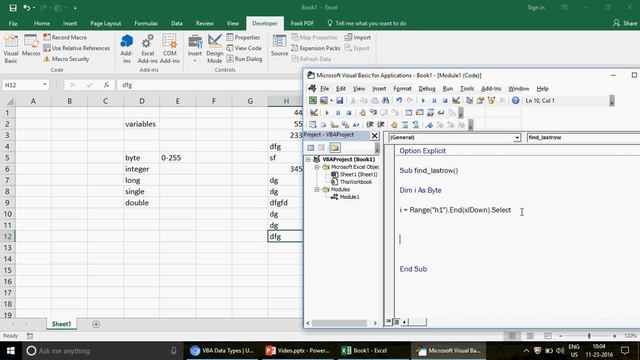
Task: Save Book1 from VBA toolbar
Action: 340,100
